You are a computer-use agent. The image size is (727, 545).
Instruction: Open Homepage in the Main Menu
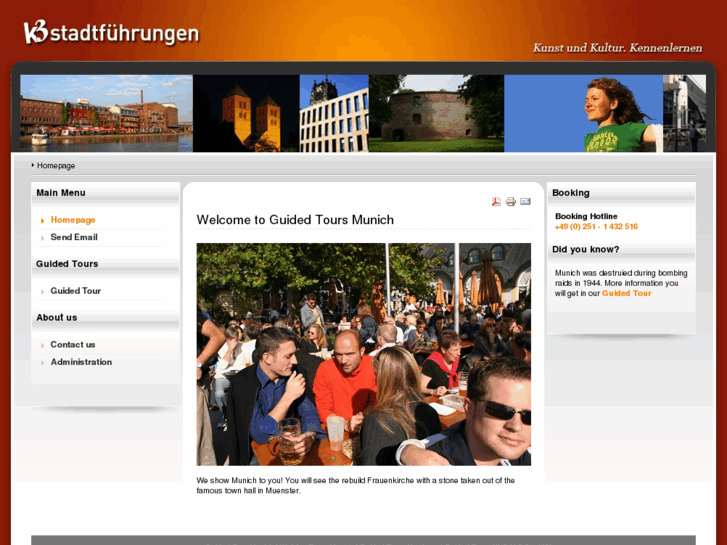(73, 220)
